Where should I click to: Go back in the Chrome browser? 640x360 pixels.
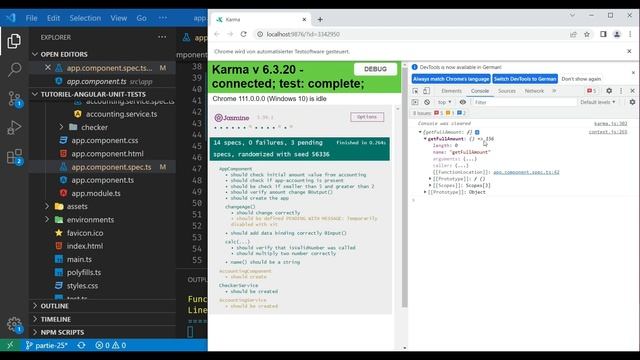[217, 34]
